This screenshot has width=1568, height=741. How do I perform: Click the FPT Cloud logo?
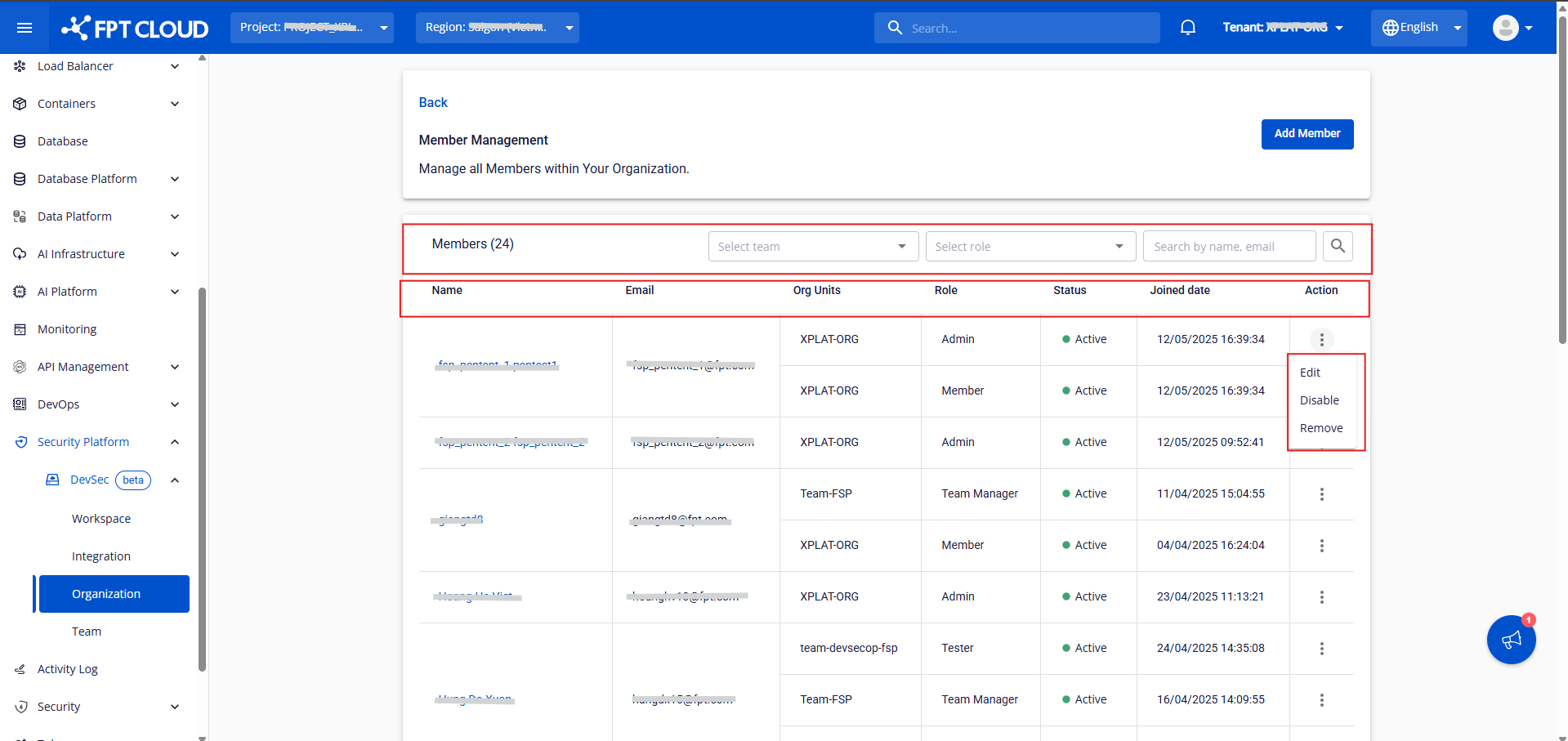(x=135, y=28)
